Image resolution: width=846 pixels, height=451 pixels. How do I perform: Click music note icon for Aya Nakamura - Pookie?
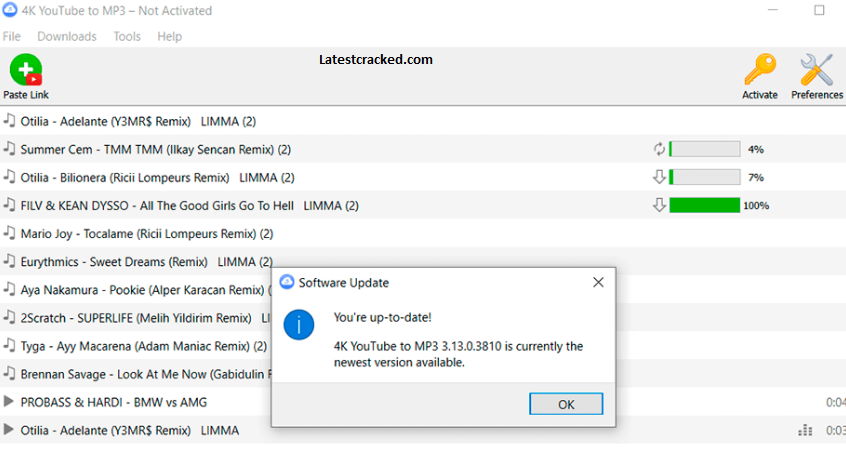pos(9,288)
